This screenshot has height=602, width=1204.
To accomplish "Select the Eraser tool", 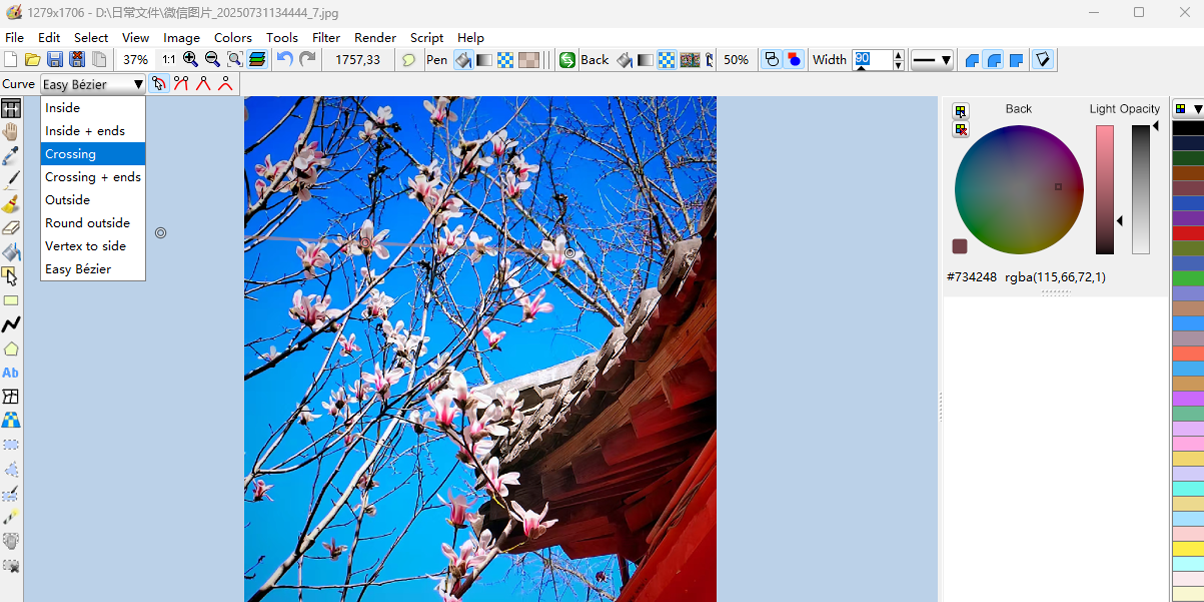I will pyautogui.click(x=11, y=228).
